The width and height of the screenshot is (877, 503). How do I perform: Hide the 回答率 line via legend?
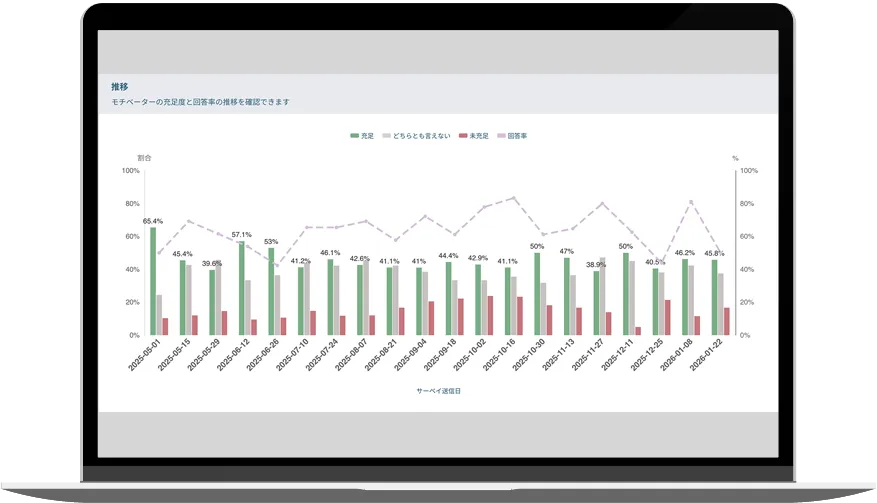point(517,135)
